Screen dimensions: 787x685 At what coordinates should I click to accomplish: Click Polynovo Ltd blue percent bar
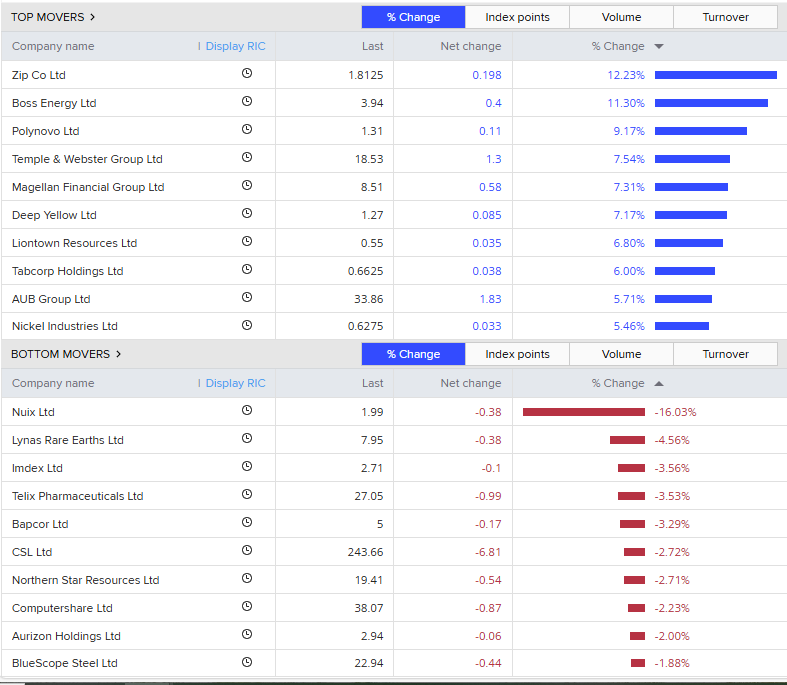click(x=701, y=131)
